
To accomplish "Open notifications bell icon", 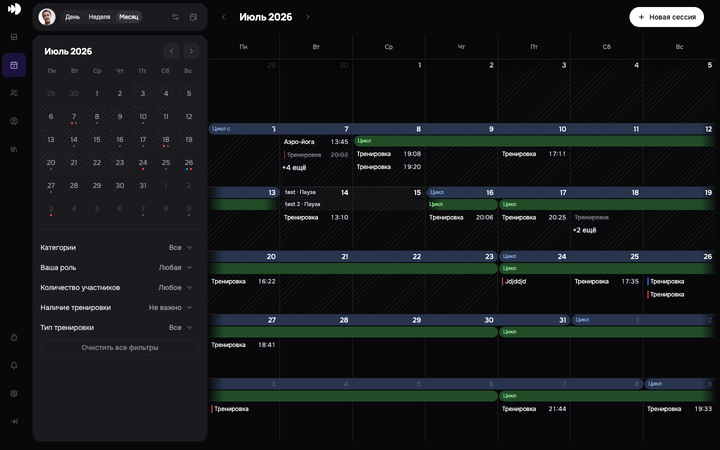I will click(14, 366).
